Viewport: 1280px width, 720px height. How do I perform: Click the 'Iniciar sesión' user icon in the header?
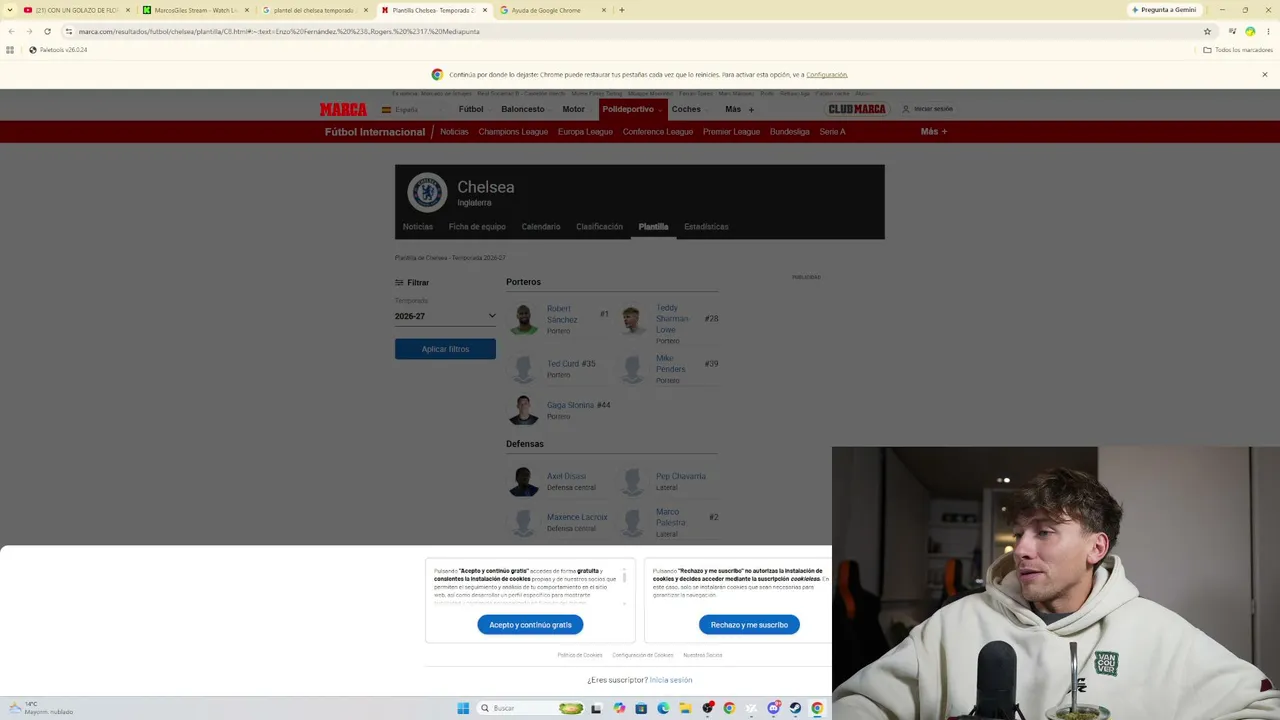coord(906,109)
